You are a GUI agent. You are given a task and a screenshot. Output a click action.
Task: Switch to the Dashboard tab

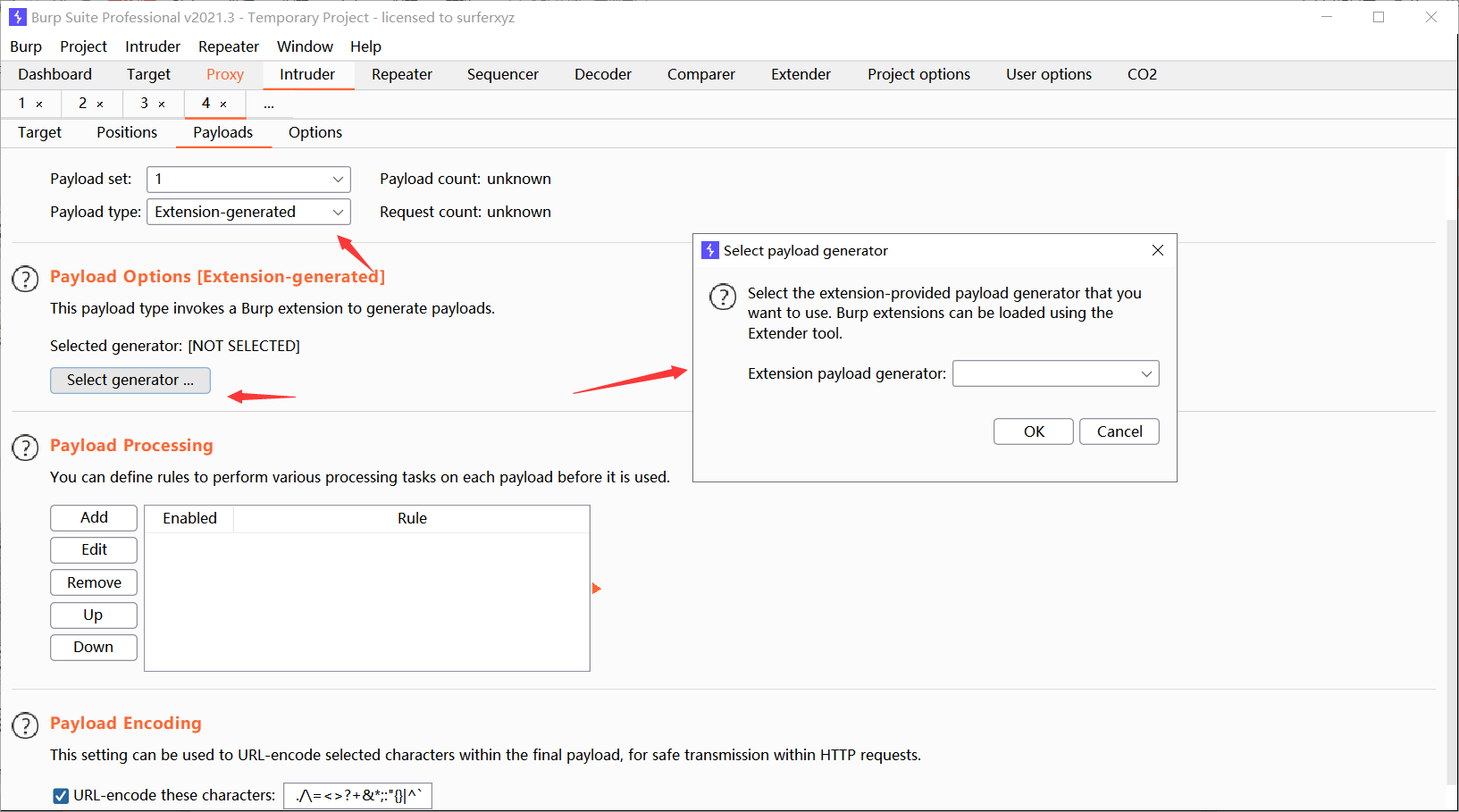55,74
